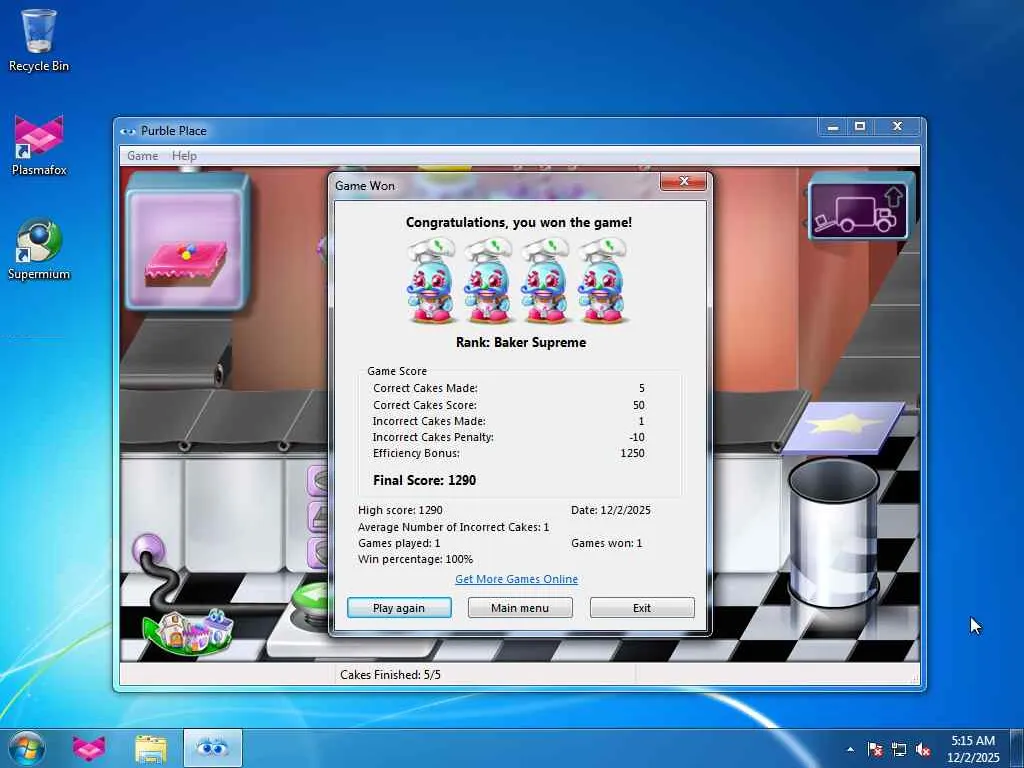Click the Play again button
The height and width of the screenshot is (768, 1024).
click(399, 607)
